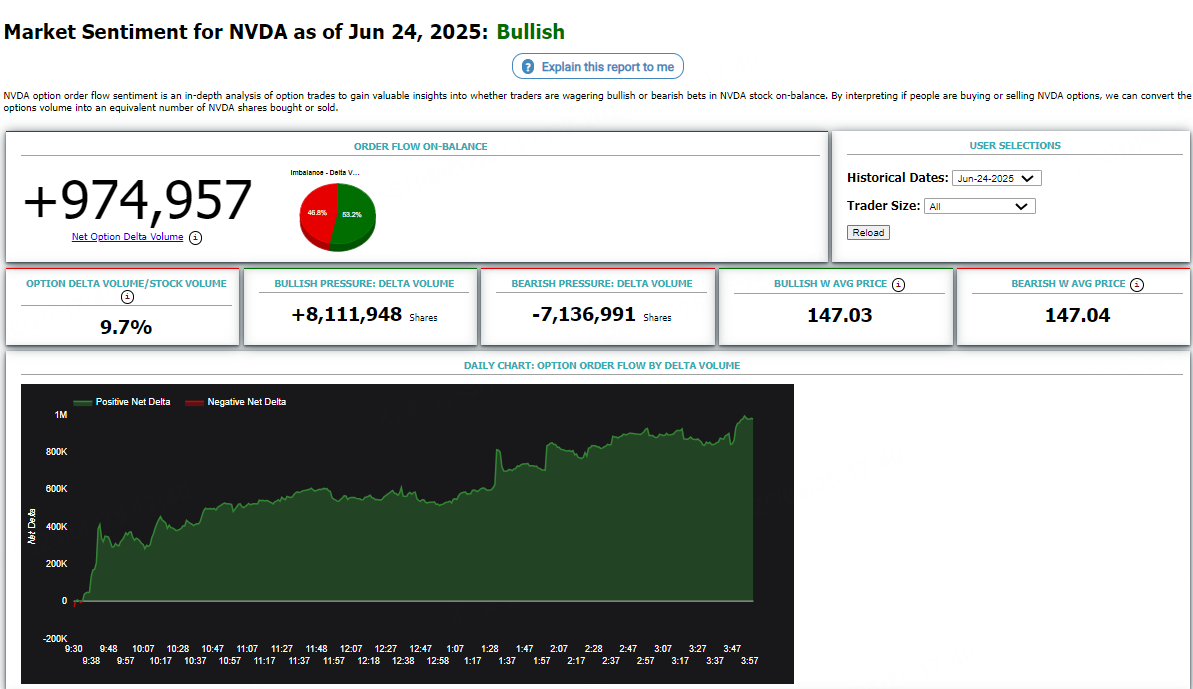Click the -7,136,991 bearish pressure value
The image size is (1193, 689).
[x=584, y=314]
